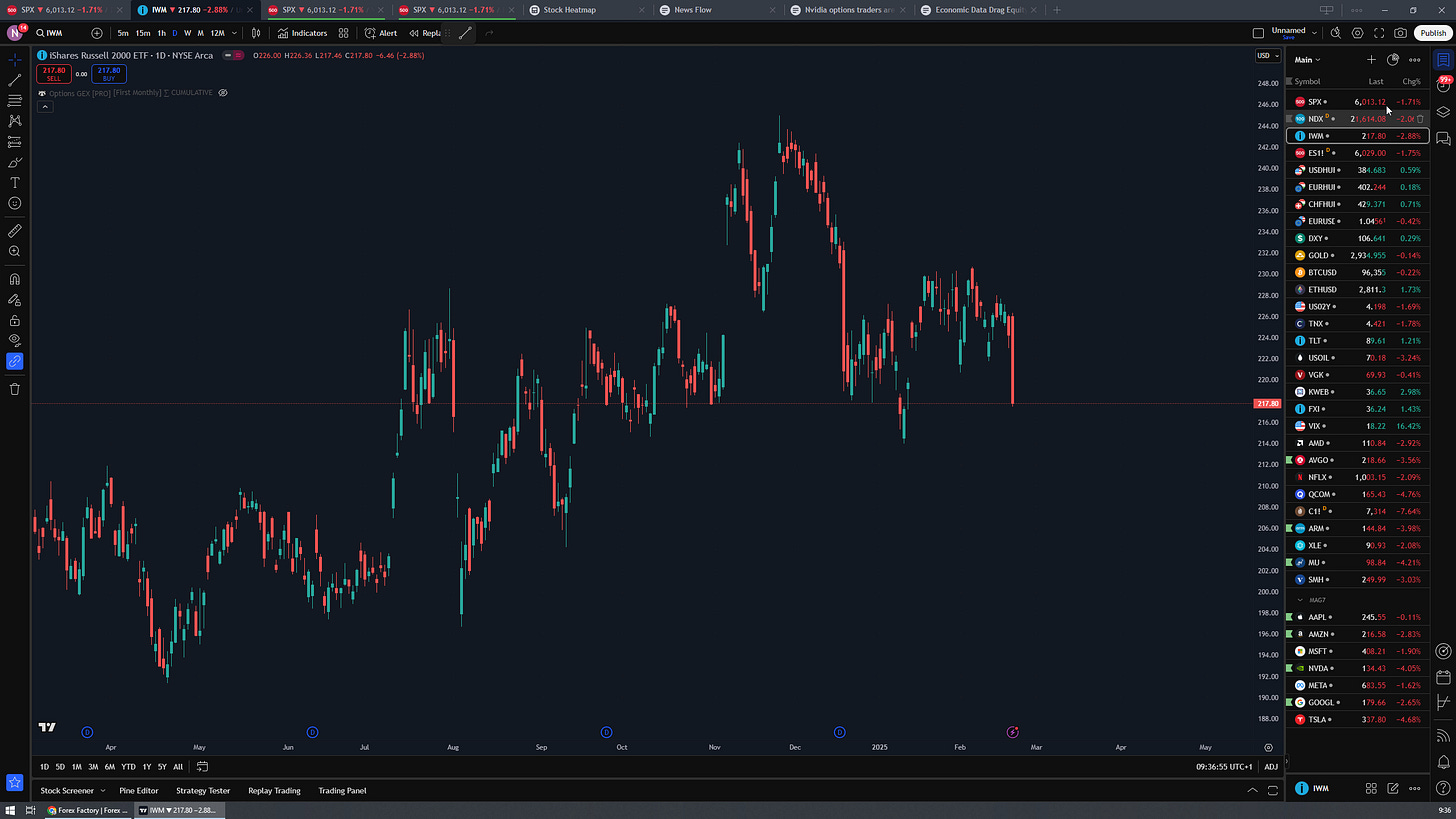1456x819 pixels.
Task: Open the Fibonacci retracement tools
Action: [x=15, y=101]
